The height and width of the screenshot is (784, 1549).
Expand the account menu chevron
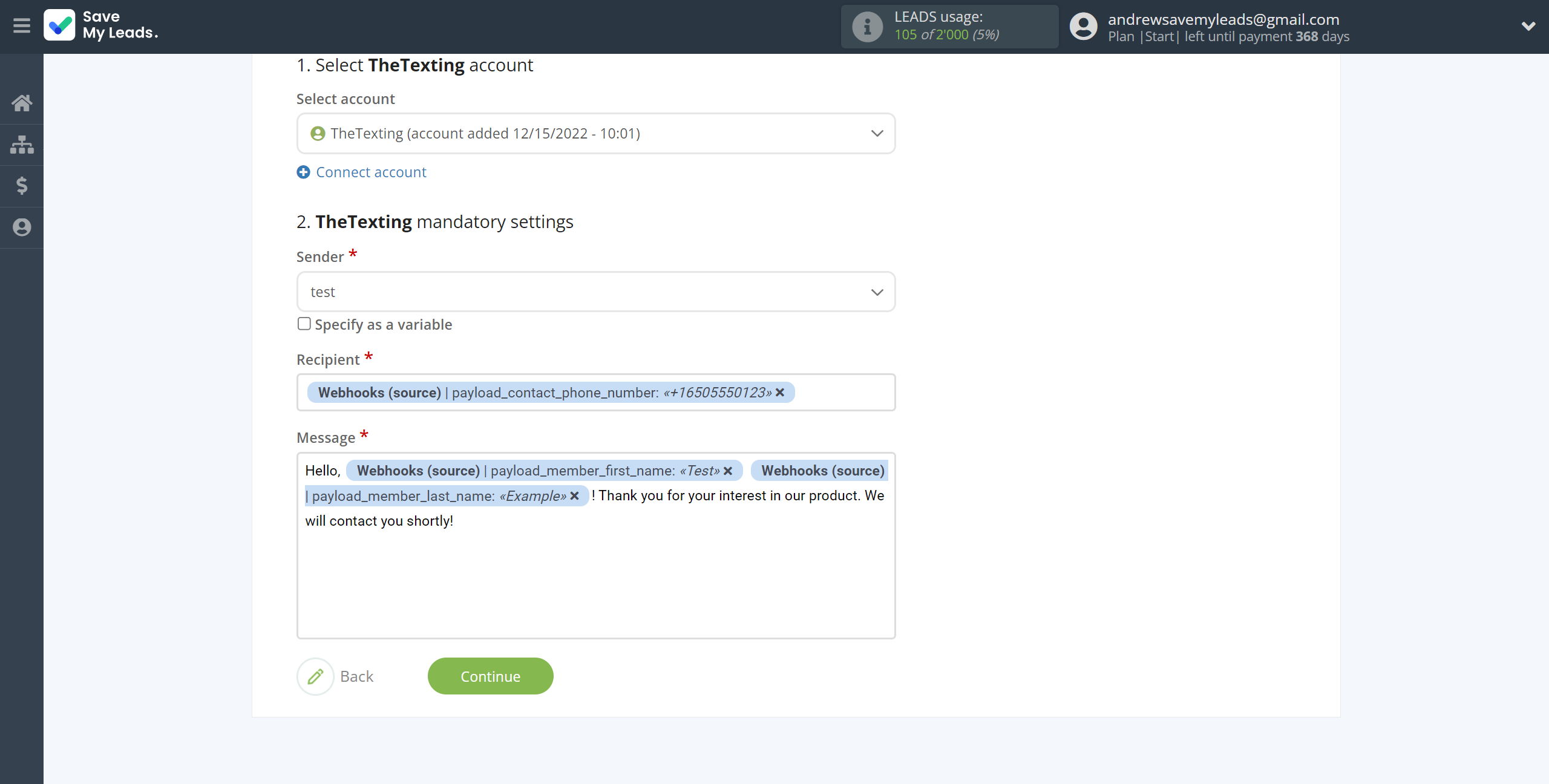(x=1528, y=26)
